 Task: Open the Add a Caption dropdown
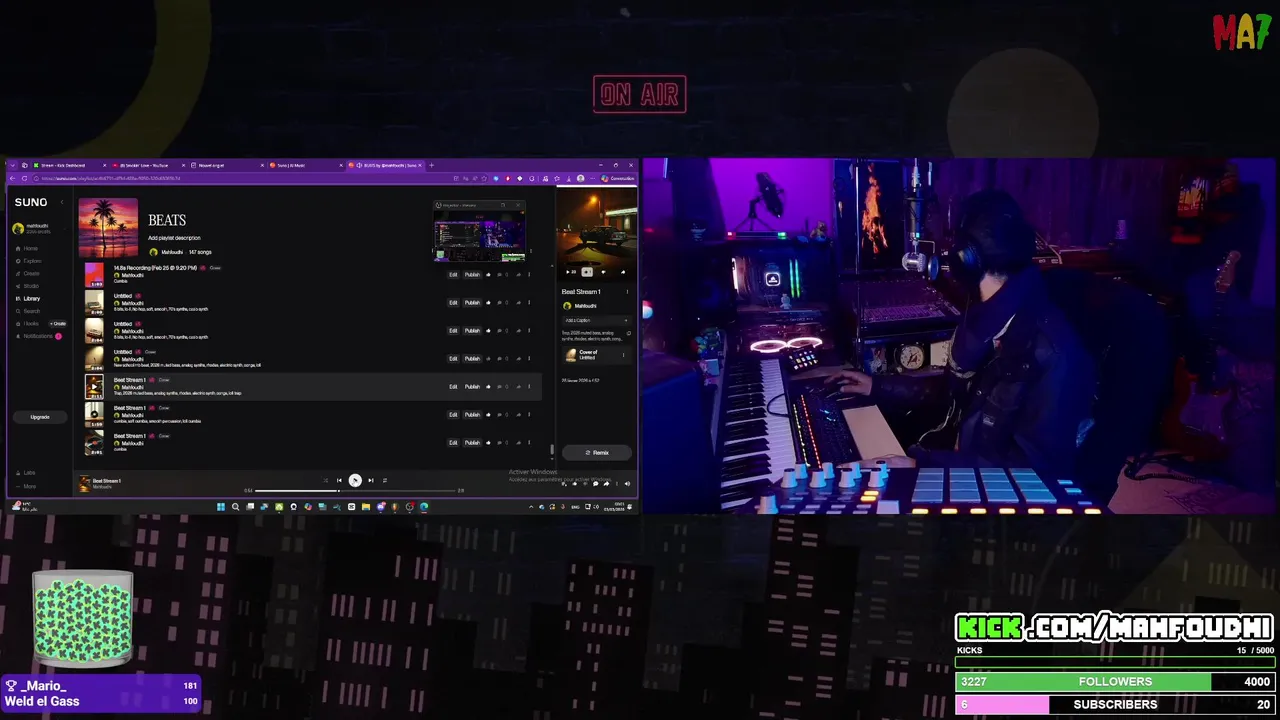[x=596, y=320]
